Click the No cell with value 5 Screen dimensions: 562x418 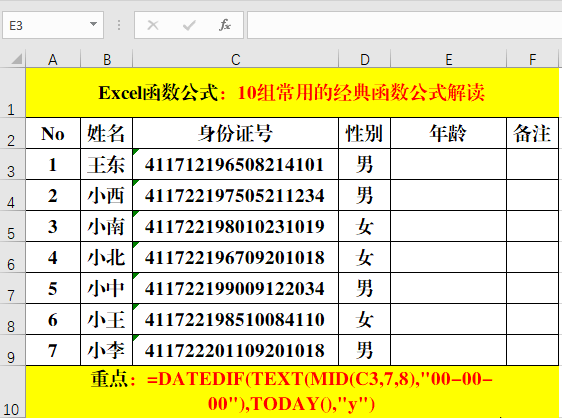(x=53, y=288)
